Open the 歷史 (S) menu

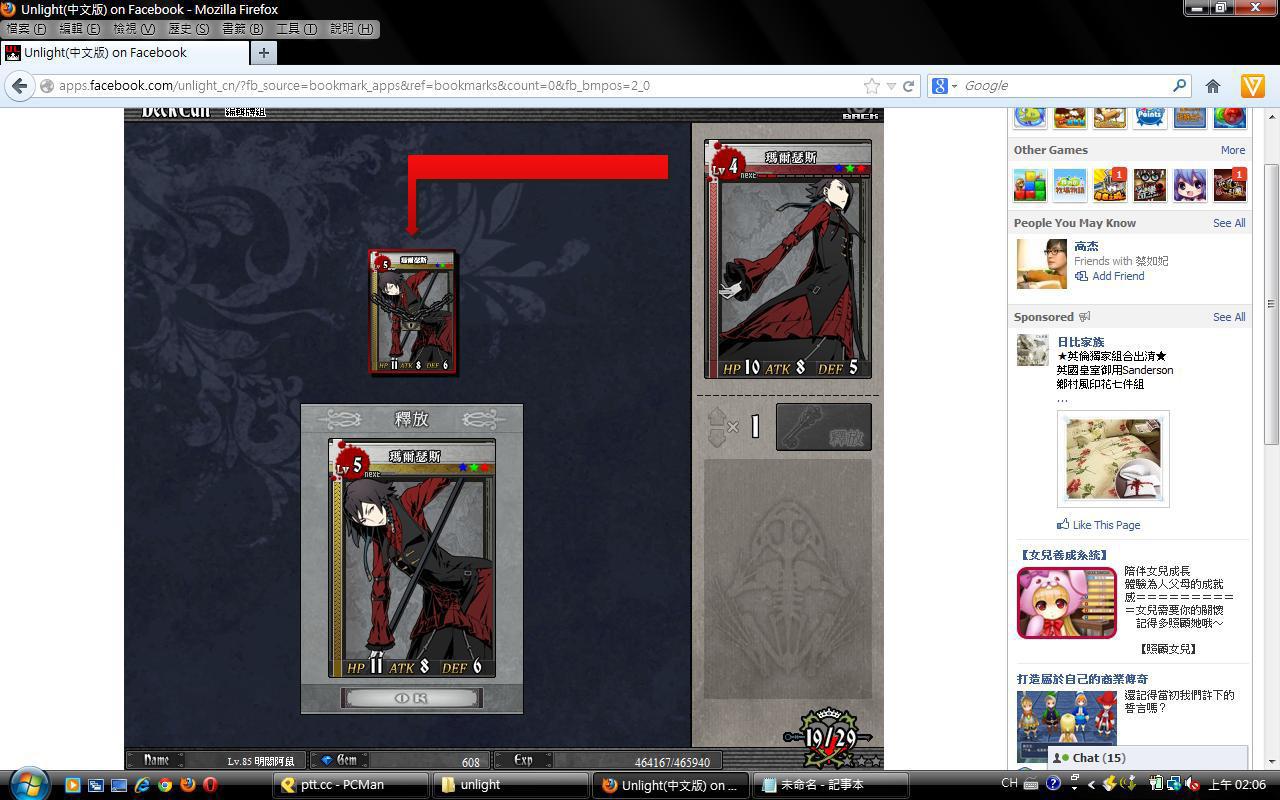(x=189, y=29)
